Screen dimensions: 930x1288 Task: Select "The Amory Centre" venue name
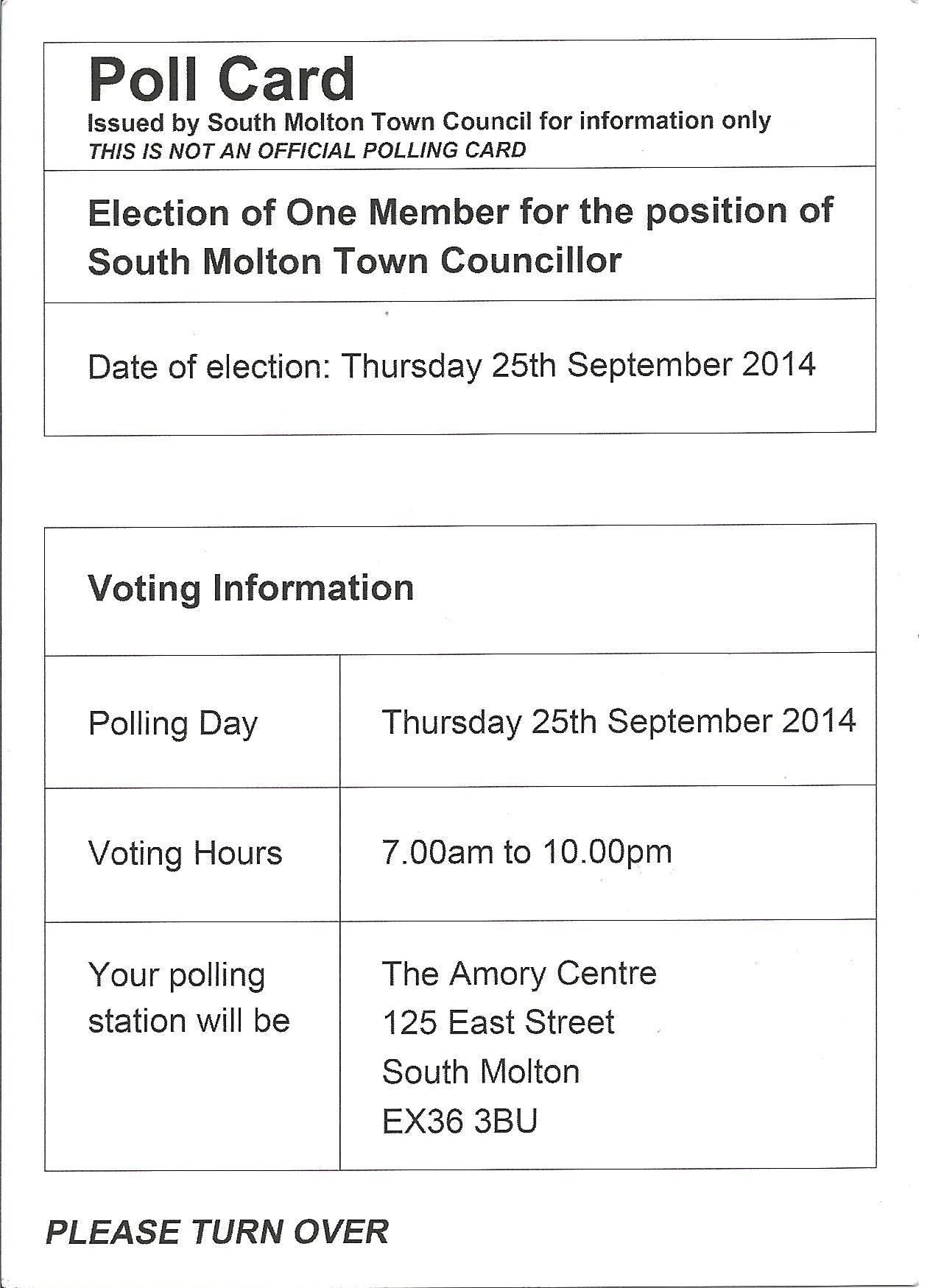pos(518,974)
